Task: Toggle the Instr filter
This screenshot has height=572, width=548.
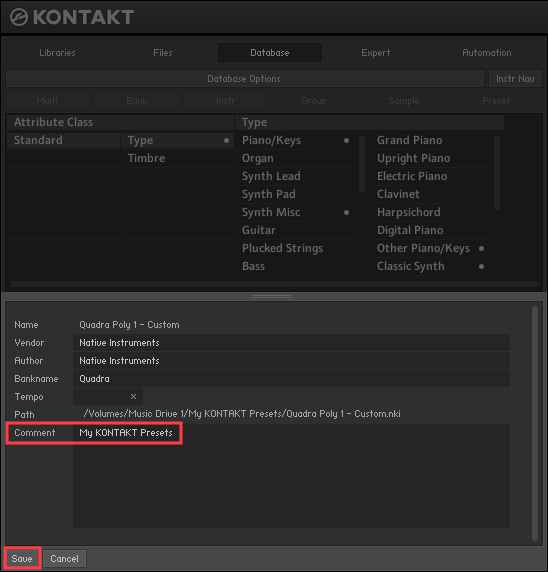Action: [x=225, y=100]
